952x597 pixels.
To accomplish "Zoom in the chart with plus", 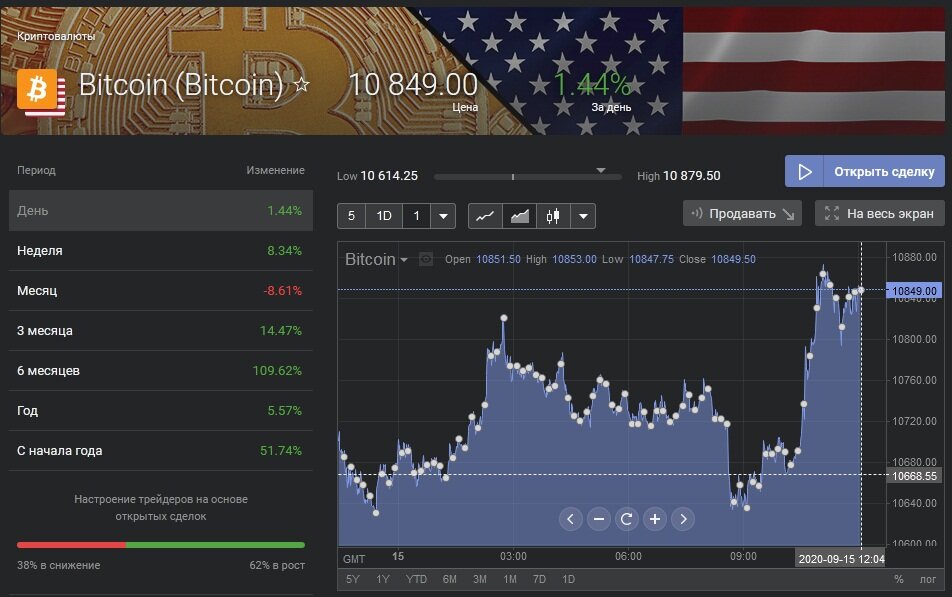I will [x=655, y=519].
